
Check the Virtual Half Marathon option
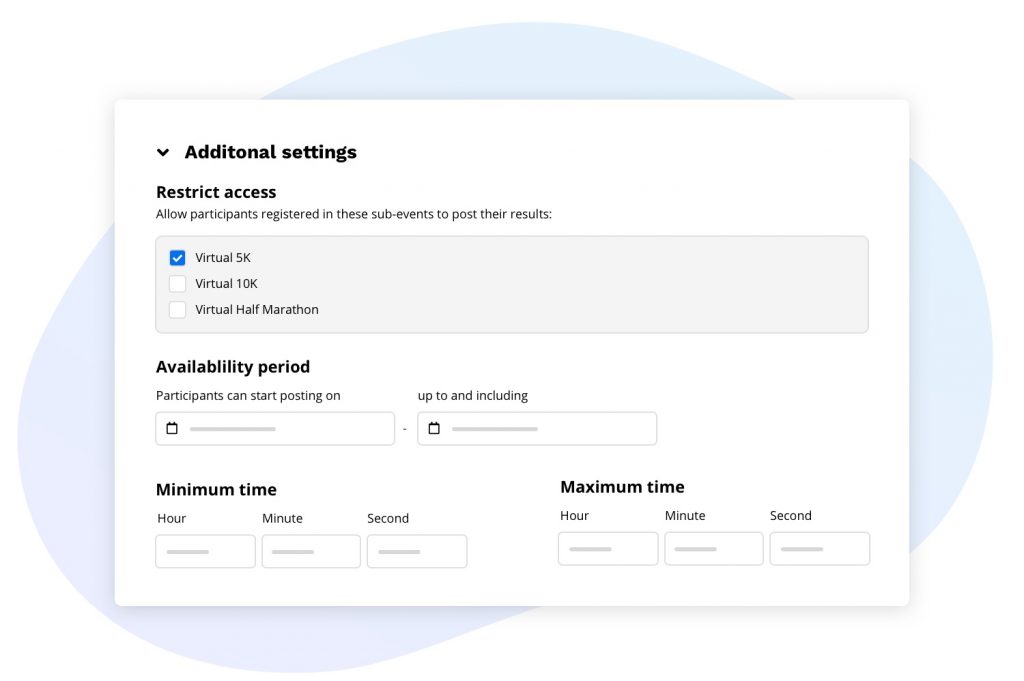click(x=177, y=310)
